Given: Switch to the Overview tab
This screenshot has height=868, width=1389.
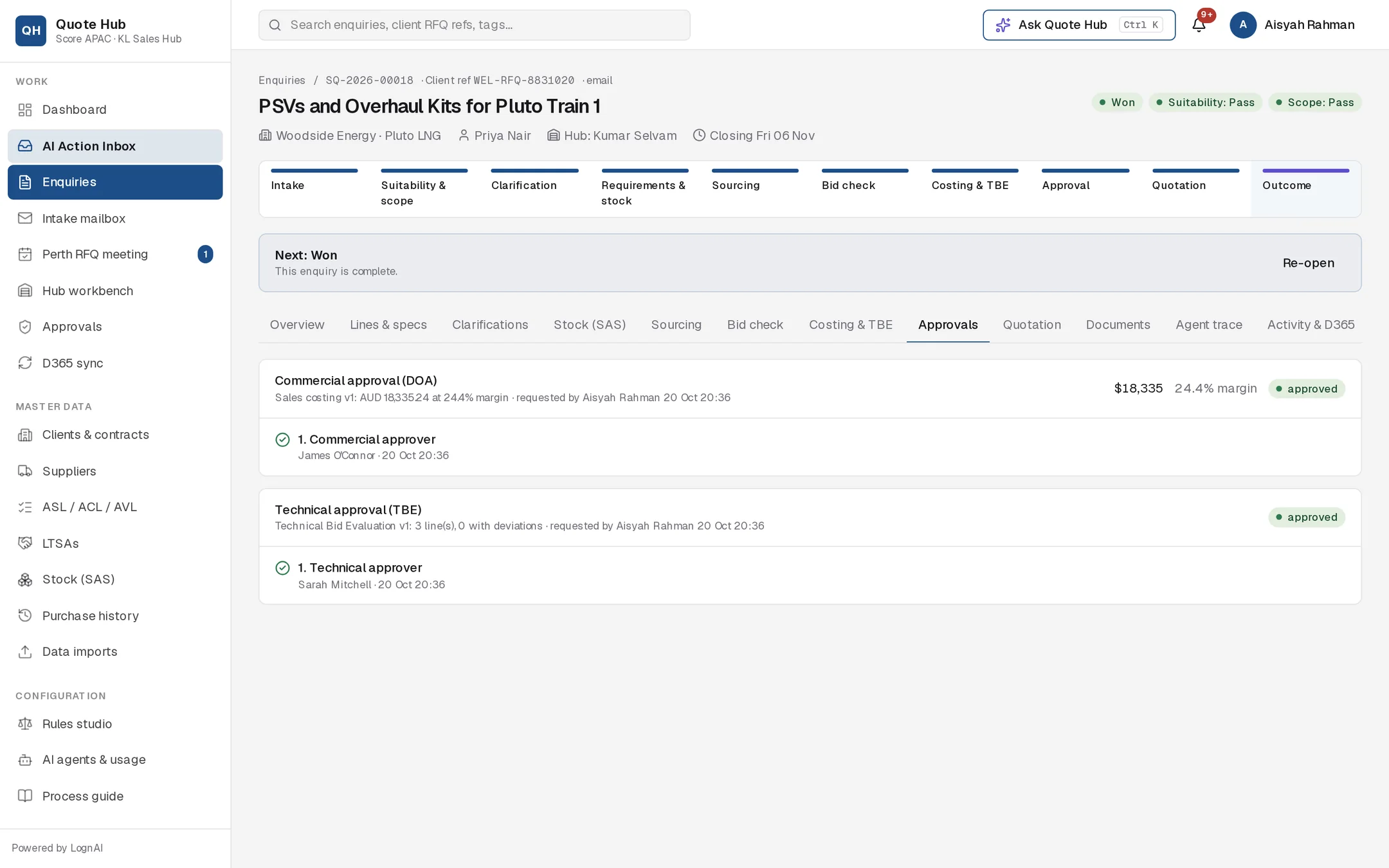Looking at the screenshot, I should point(297,325).
